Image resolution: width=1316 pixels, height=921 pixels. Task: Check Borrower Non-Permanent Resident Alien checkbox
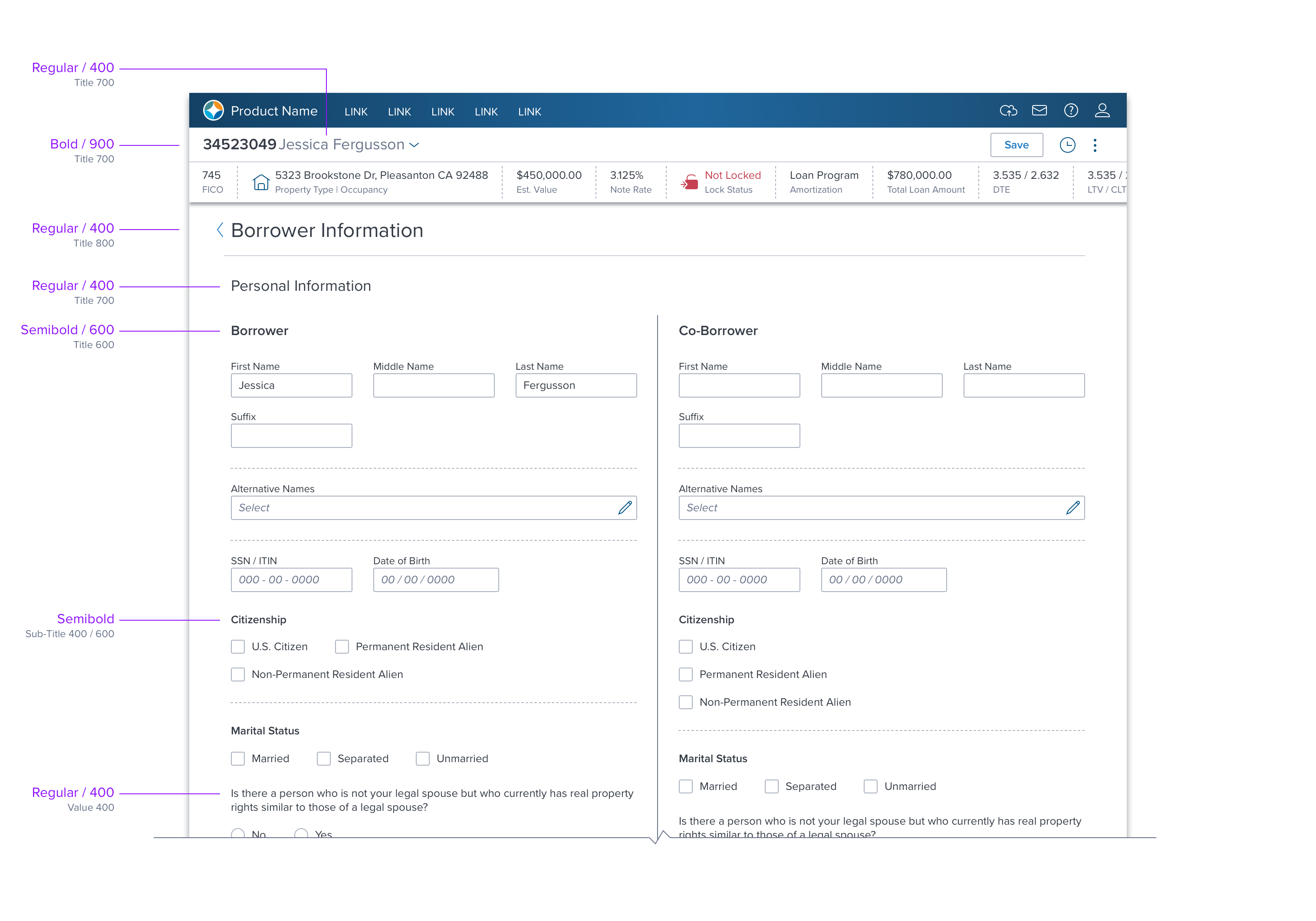pos(238,674)
